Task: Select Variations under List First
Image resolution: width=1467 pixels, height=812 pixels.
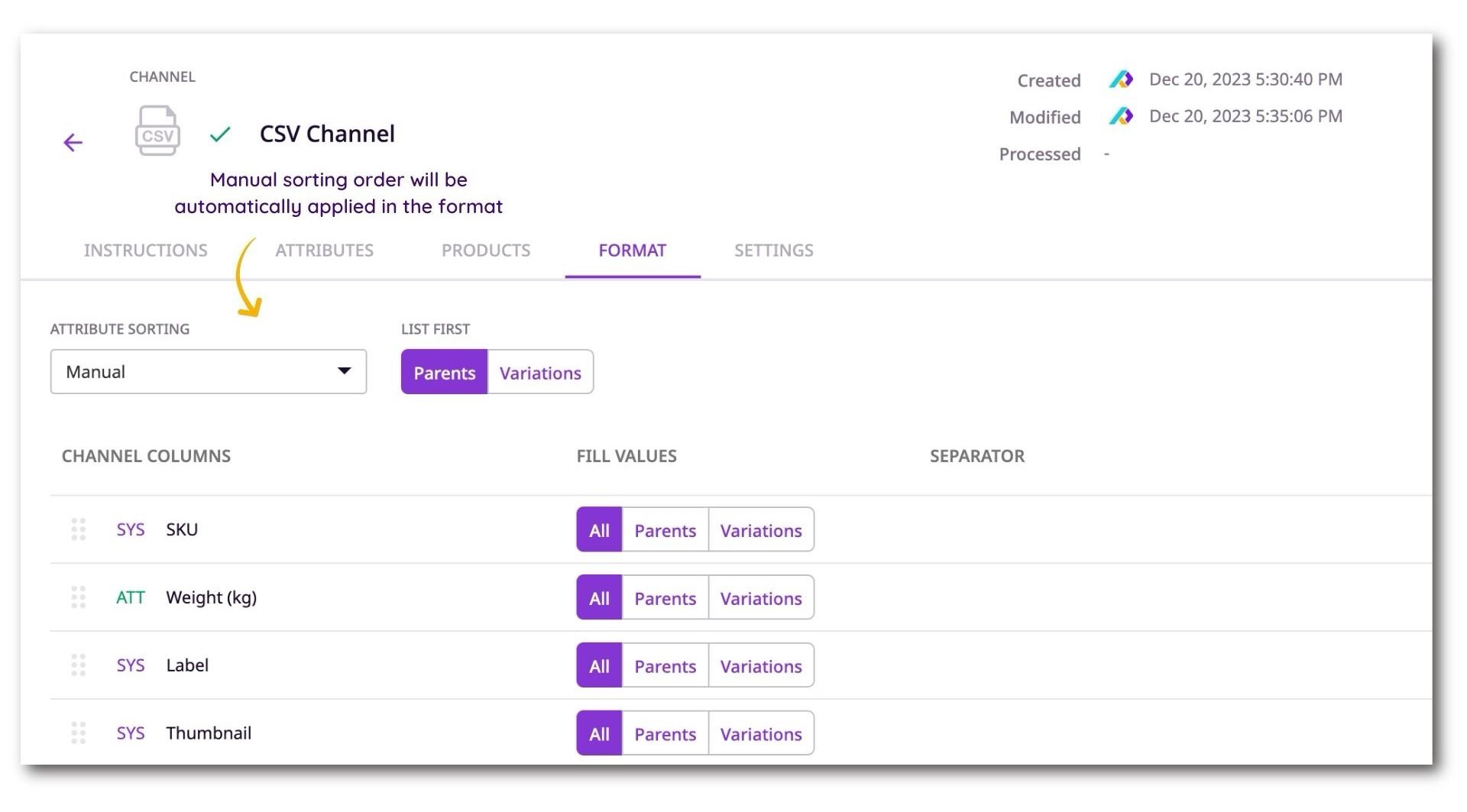Action: (x=540, y=373)
